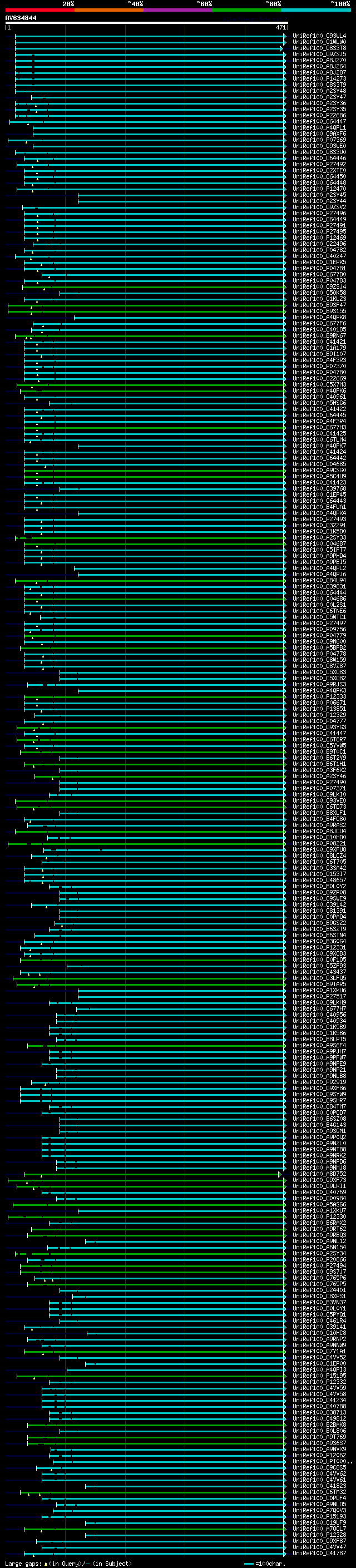The height and width of the screenshot is (1568, 356).
Task: Select label UniRef100_P06671
Action: 319,703
